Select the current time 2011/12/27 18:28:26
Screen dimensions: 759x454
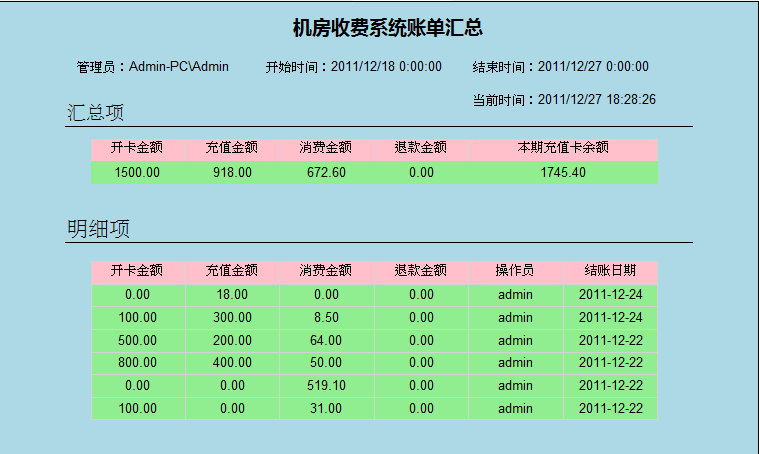[597, 99]
